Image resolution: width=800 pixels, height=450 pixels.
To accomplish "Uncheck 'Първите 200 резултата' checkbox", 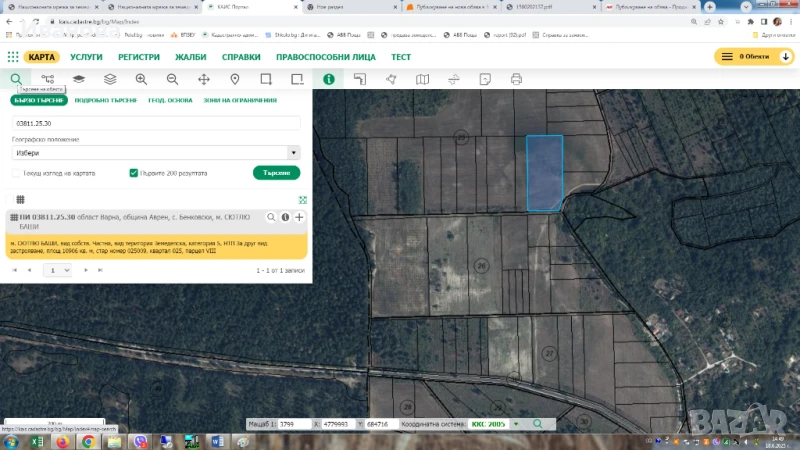I will coord(134,173).
